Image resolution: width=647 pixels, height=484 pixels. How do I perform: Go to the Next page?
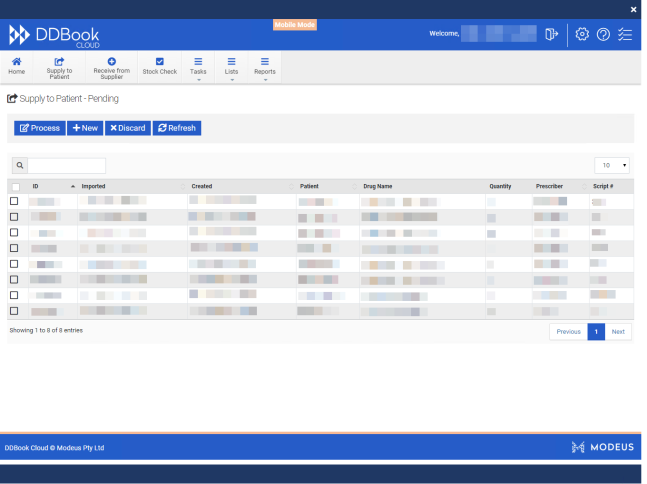pos(618,331)
